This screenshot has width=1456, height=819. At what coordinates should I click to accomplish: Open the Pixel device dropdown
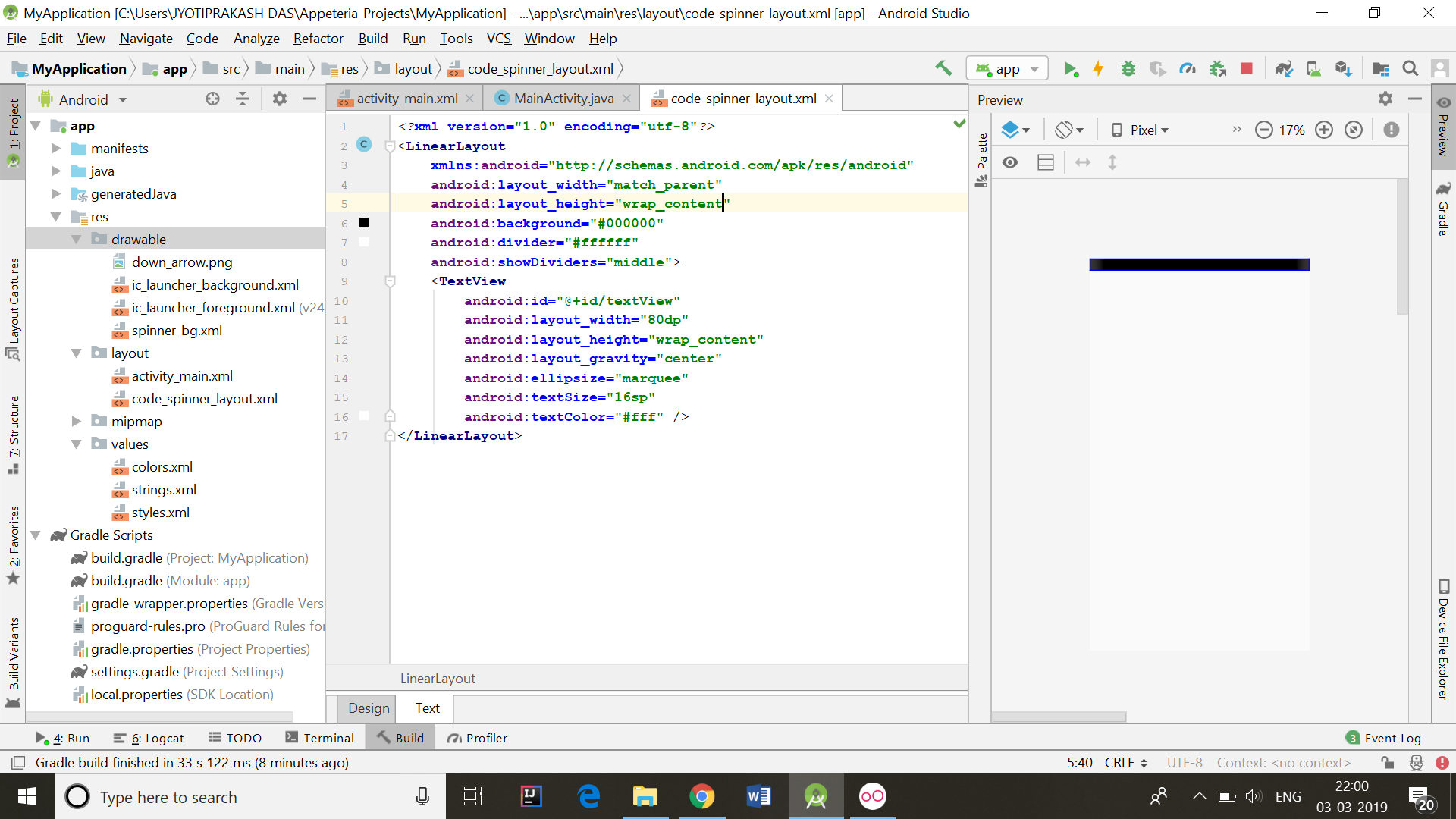coord(1141,130)
